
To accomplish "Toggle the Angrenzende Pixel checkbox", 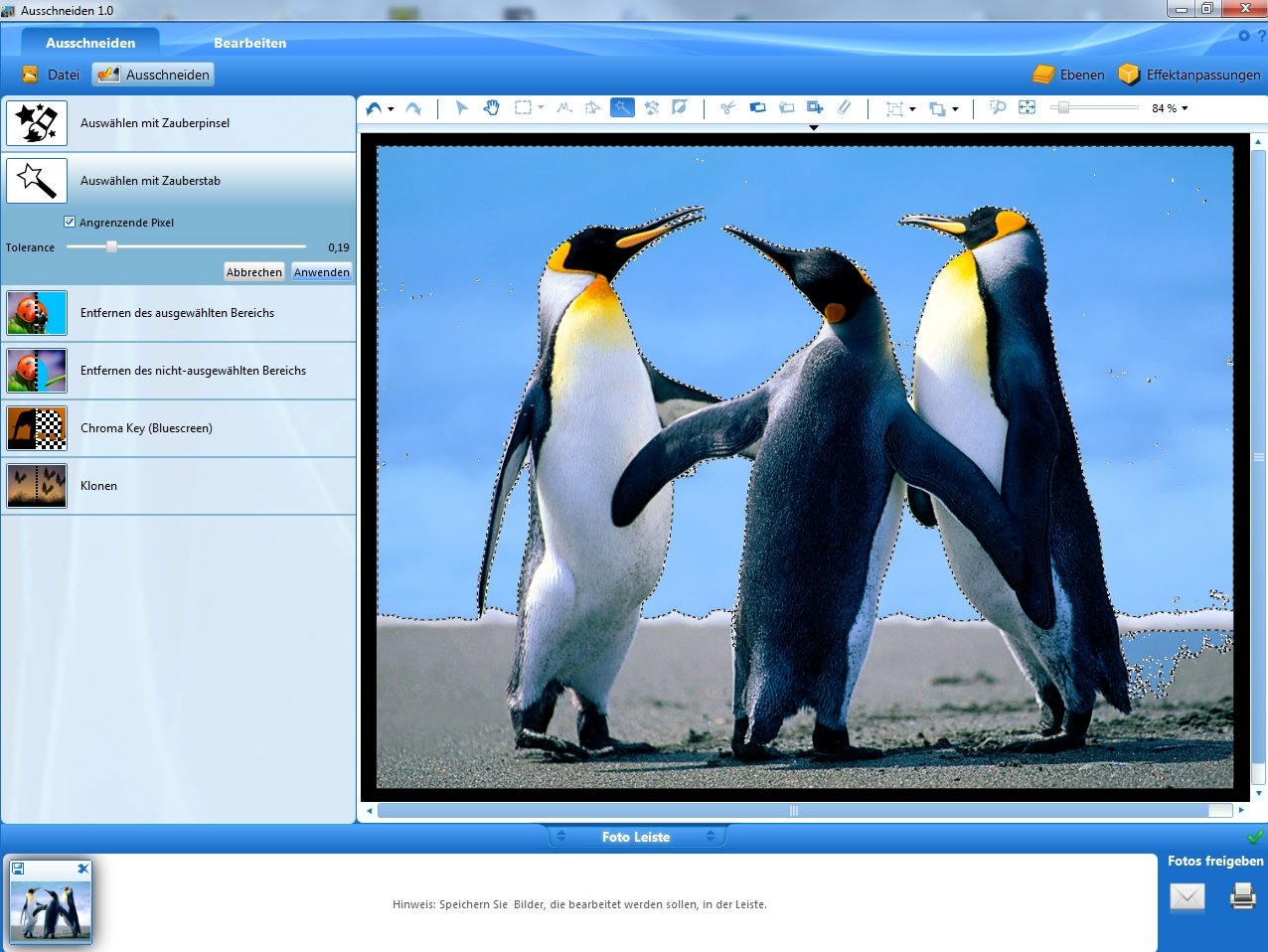I will click(70, 222).
